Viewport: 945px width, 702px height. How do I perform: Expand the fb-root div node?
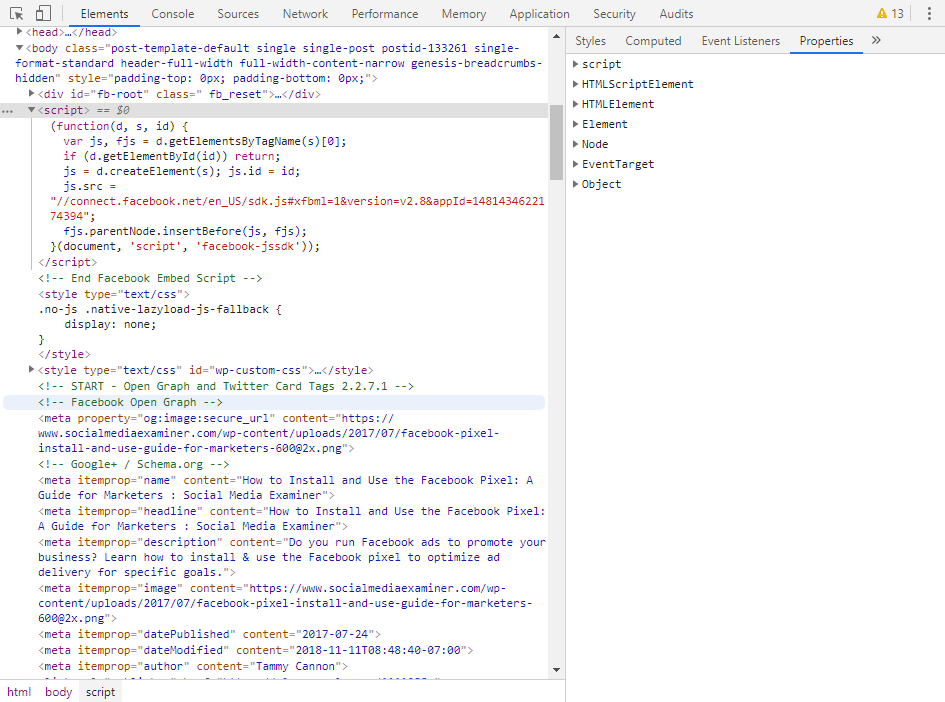32,94
